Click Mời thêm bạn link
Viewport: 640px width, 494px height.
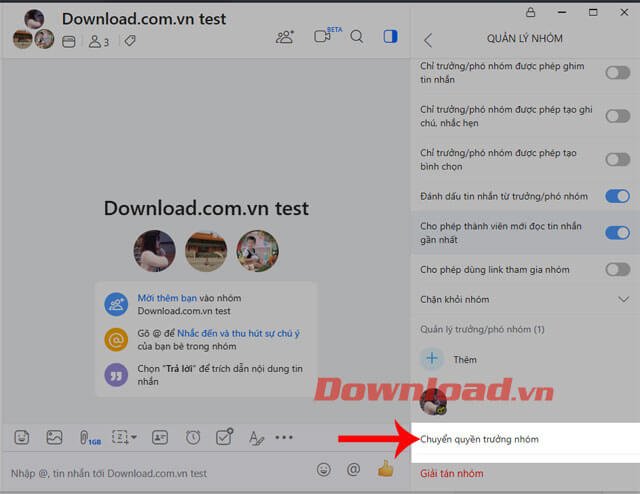tap(167, 298)
